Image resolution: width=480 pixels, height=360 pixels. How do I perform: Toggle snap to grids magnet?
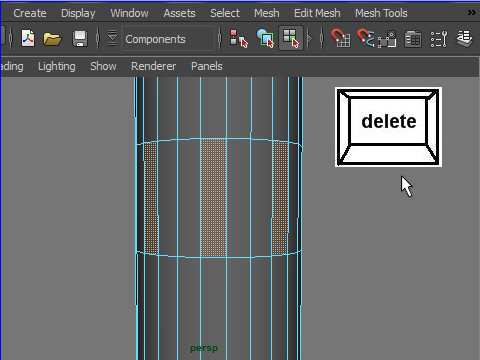340,38
